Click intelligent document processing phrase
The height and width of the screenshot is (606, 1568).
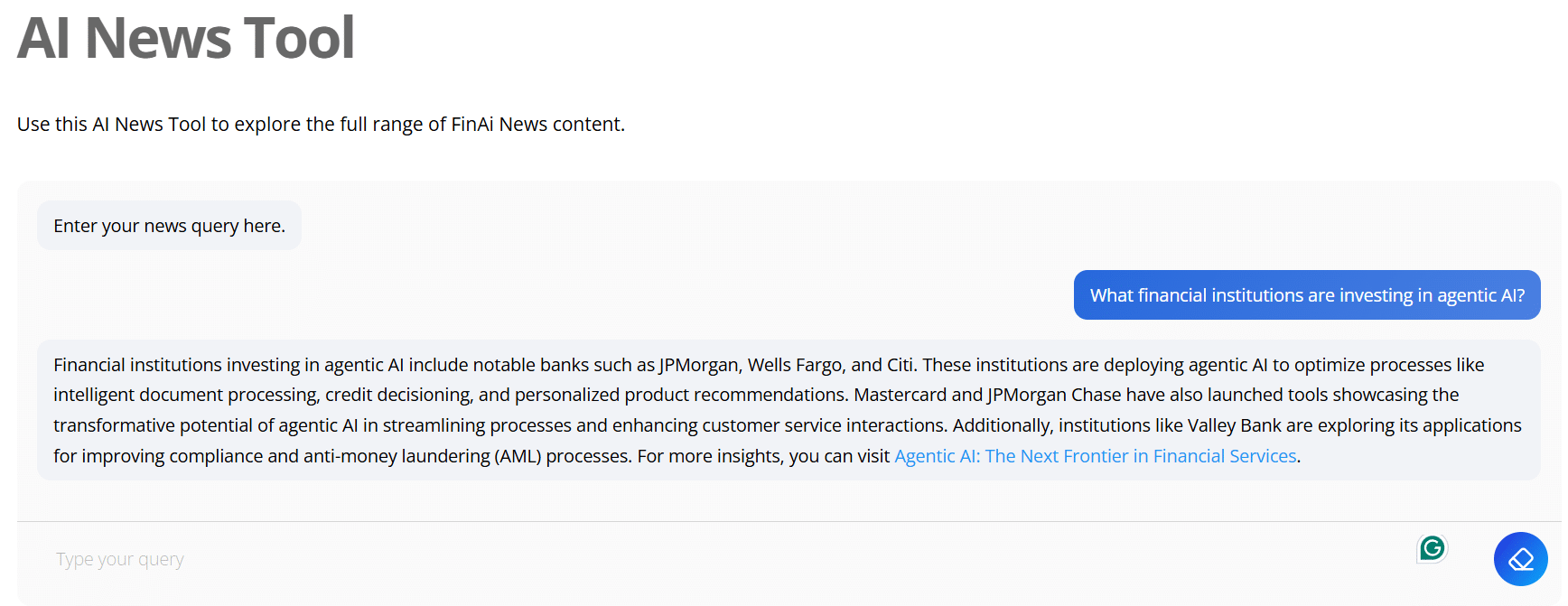tap(185, 395)
